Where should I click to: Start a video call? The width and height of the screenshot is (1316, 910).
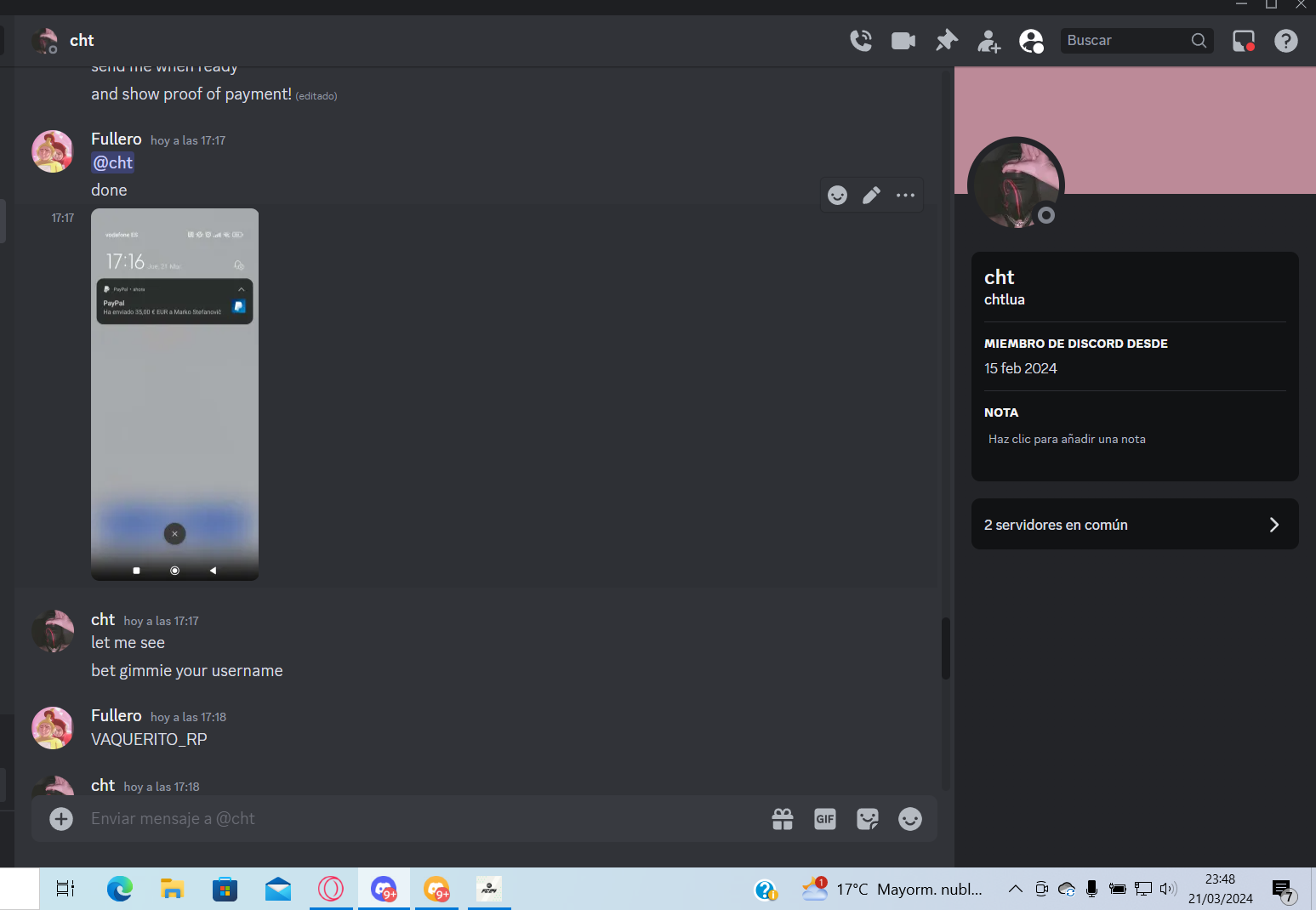tap(903, 40)
